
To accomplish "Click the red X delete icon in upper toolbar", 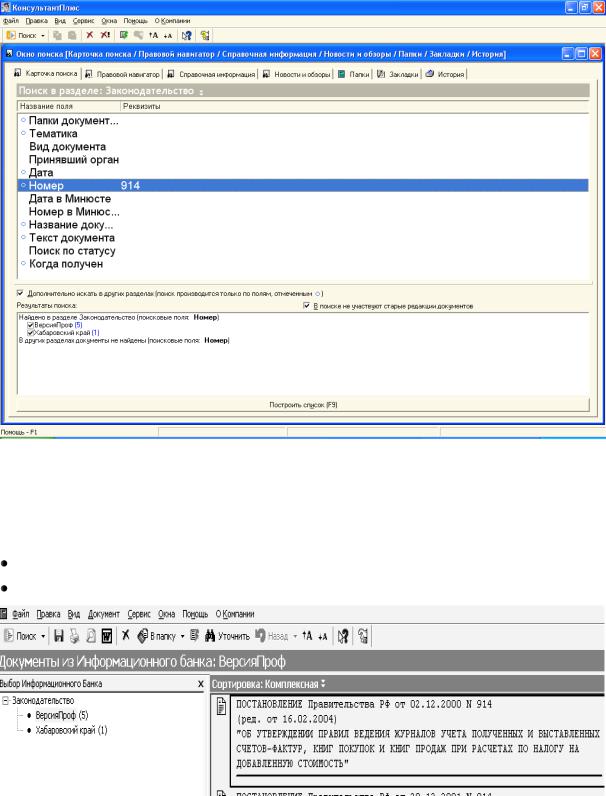I will coord(90,35).
